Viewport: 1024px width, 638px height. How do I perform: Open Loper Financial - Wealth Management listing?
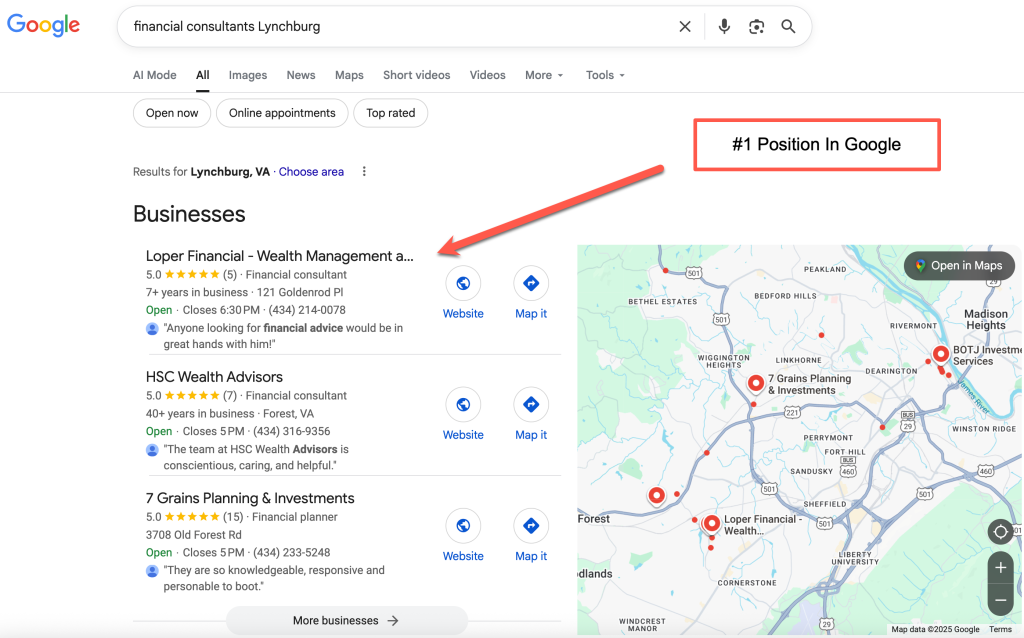pyautogui.click(x=280, y=256)
